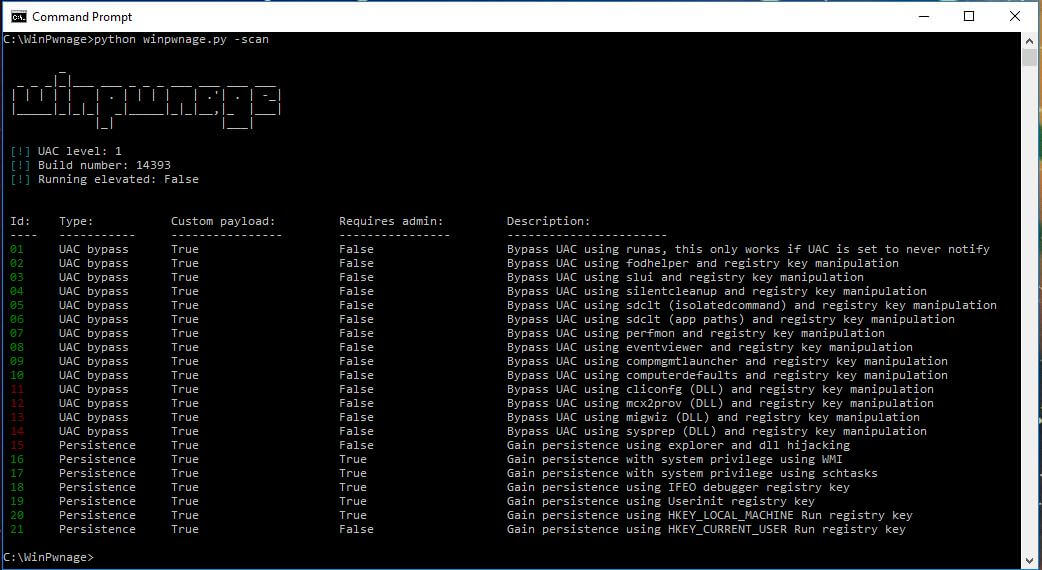Click the fodhelper UAC bypass description
This screenshot has height=570, width=1042.
pyautogui.click(x=702, y=263)
